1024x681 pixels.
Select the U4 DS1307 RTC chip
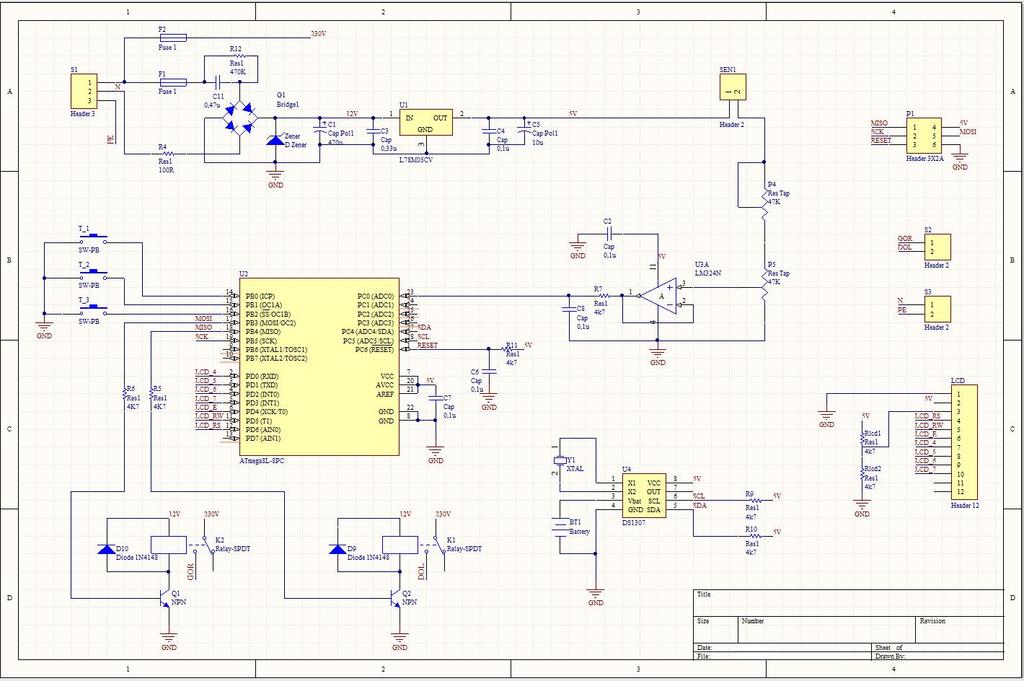point(643,496)
